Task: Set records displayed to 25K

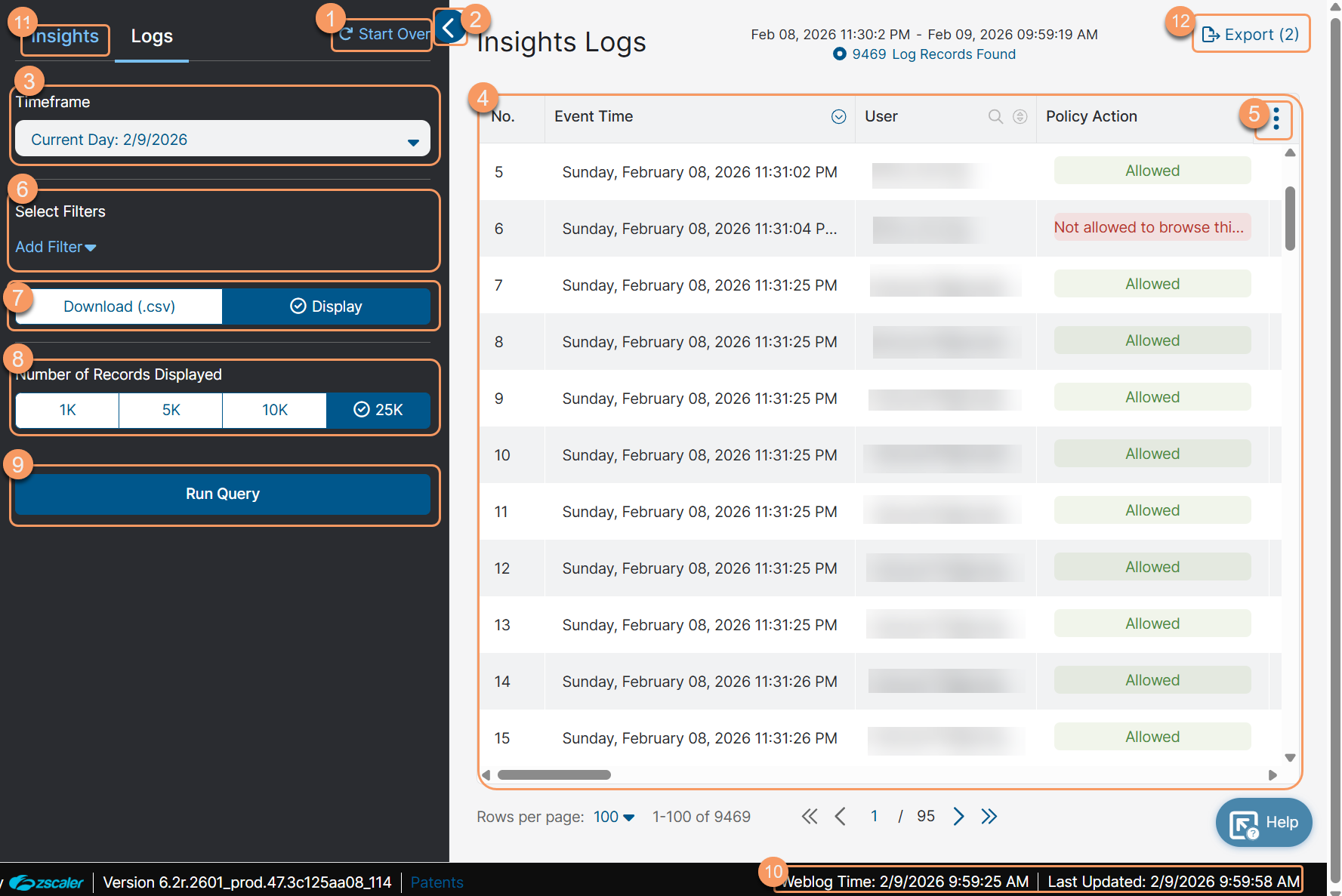Action: [378, 410]
